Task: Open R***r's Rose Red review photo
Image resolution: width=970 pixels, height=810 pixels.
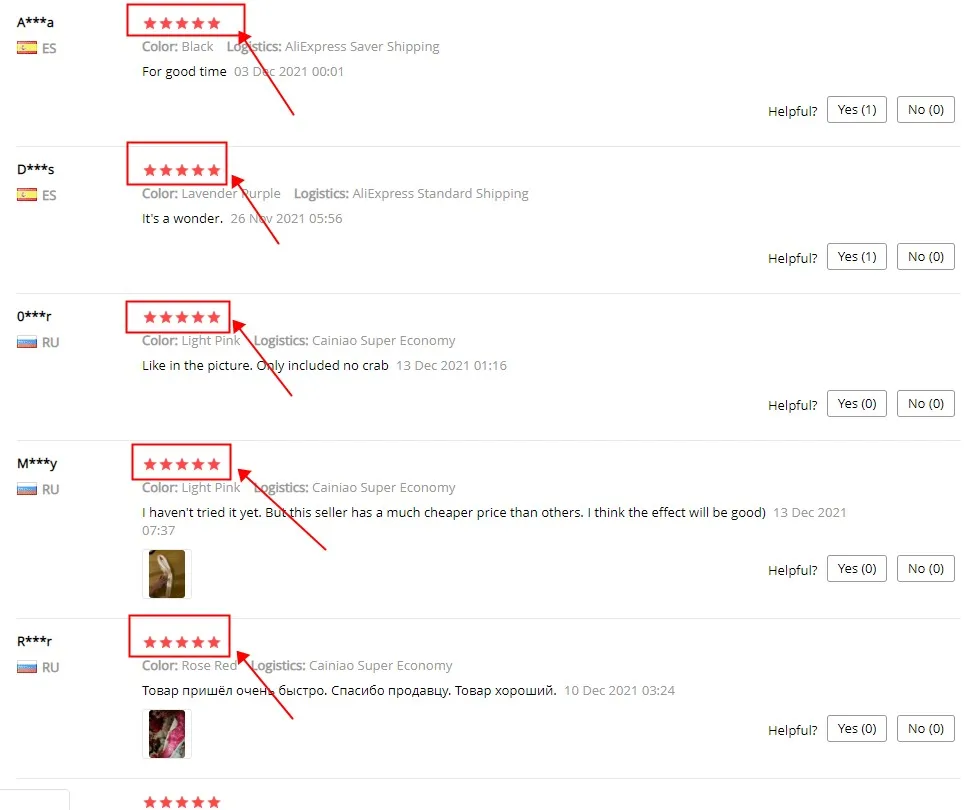Action: (x=167, y=734)
